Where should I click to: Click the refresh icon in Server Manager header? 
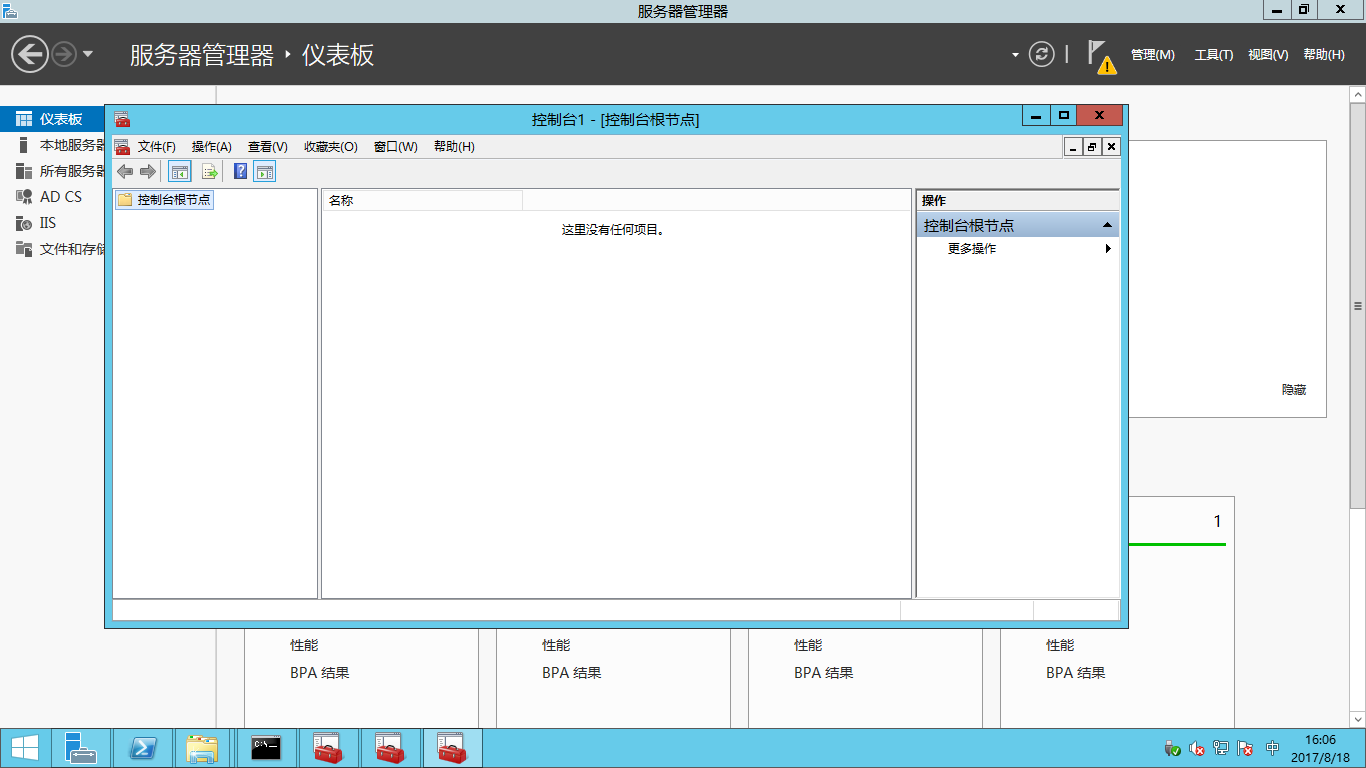click(x=1042, y=54)
